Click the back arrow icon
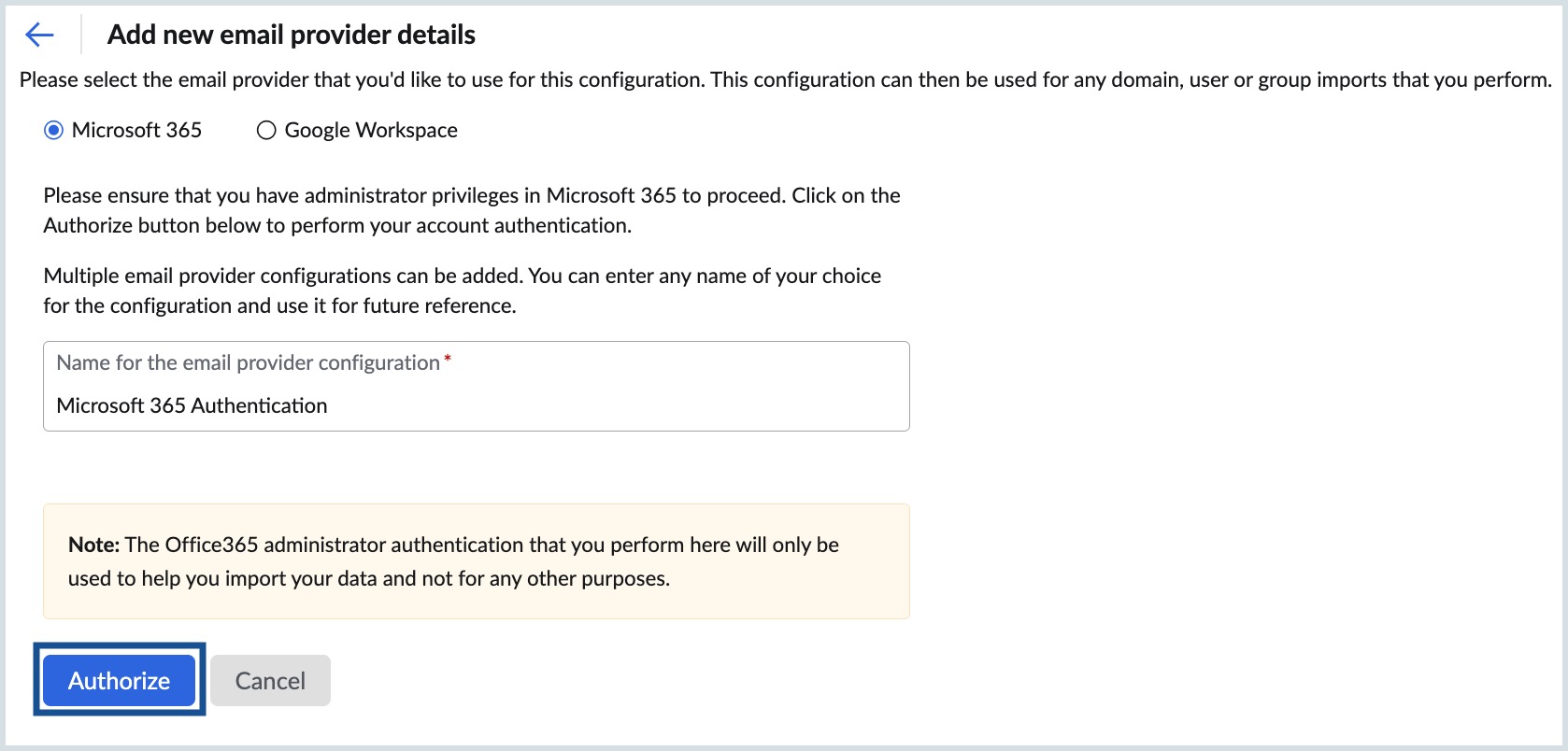 tap(39, 35)
